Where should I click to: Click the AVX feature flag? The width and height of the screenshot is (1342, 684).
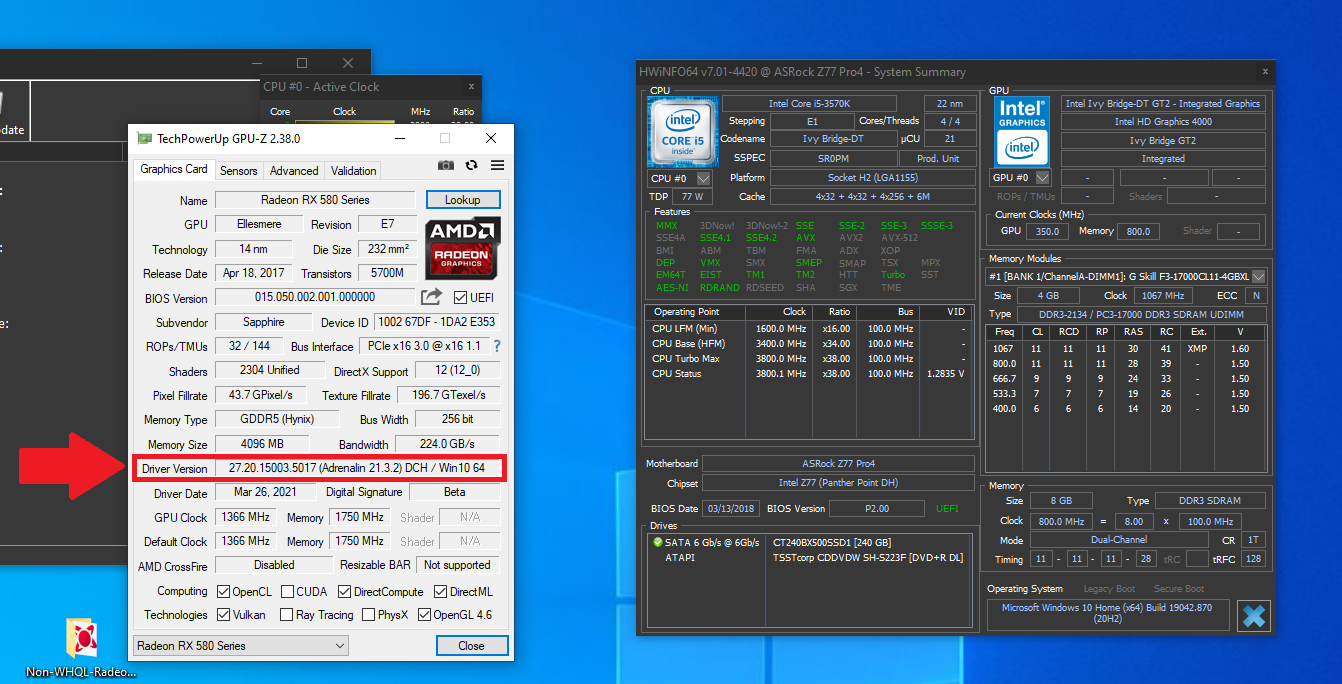pyautogui.click(x=805, y=238)
